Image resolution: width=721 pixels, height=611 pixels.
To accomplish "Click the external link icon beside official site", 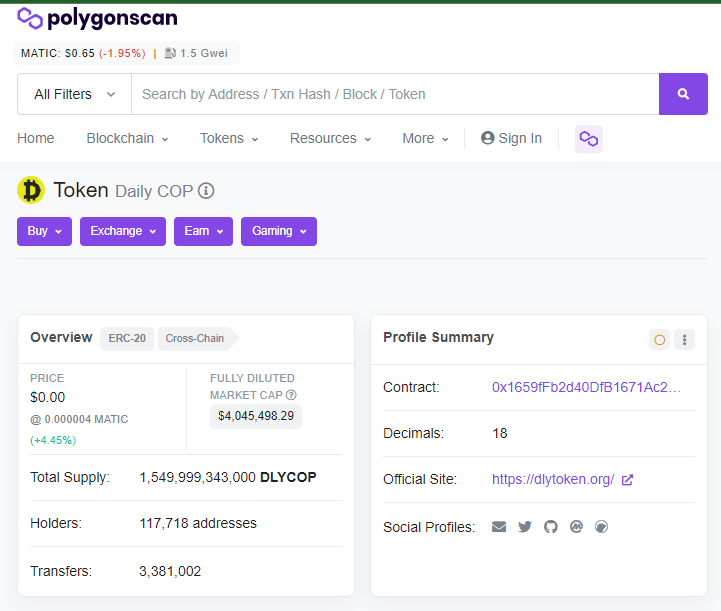I will point(627,480).
